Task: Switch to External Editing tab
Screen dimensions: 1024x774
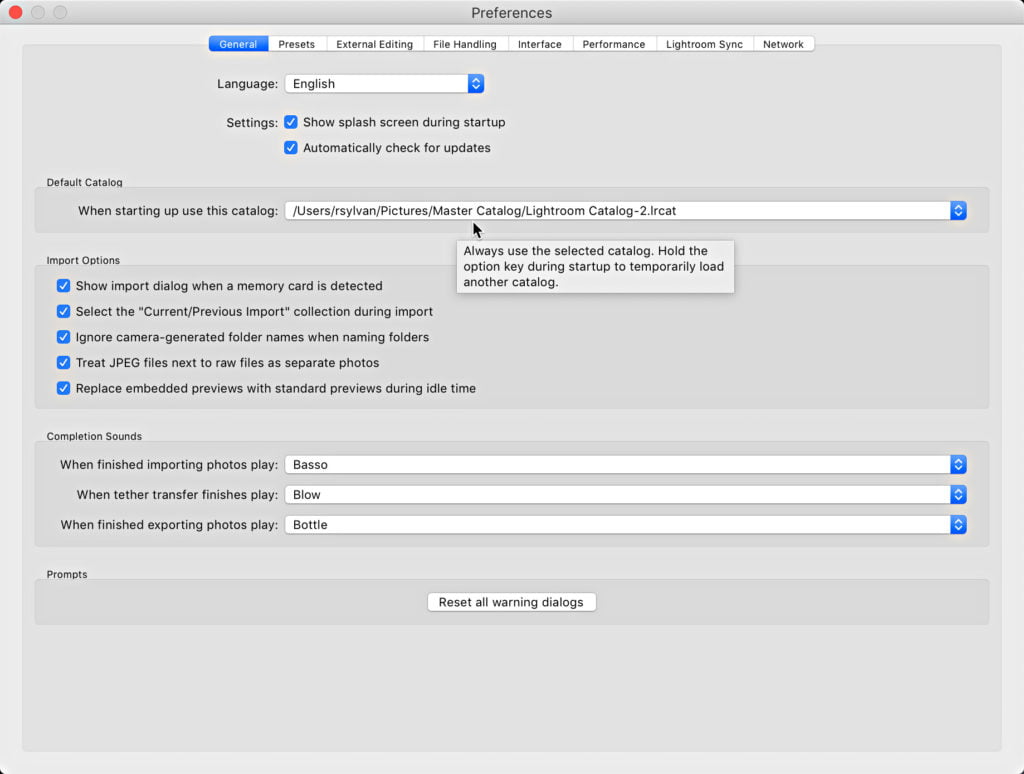Action: [x=374, y=44]
